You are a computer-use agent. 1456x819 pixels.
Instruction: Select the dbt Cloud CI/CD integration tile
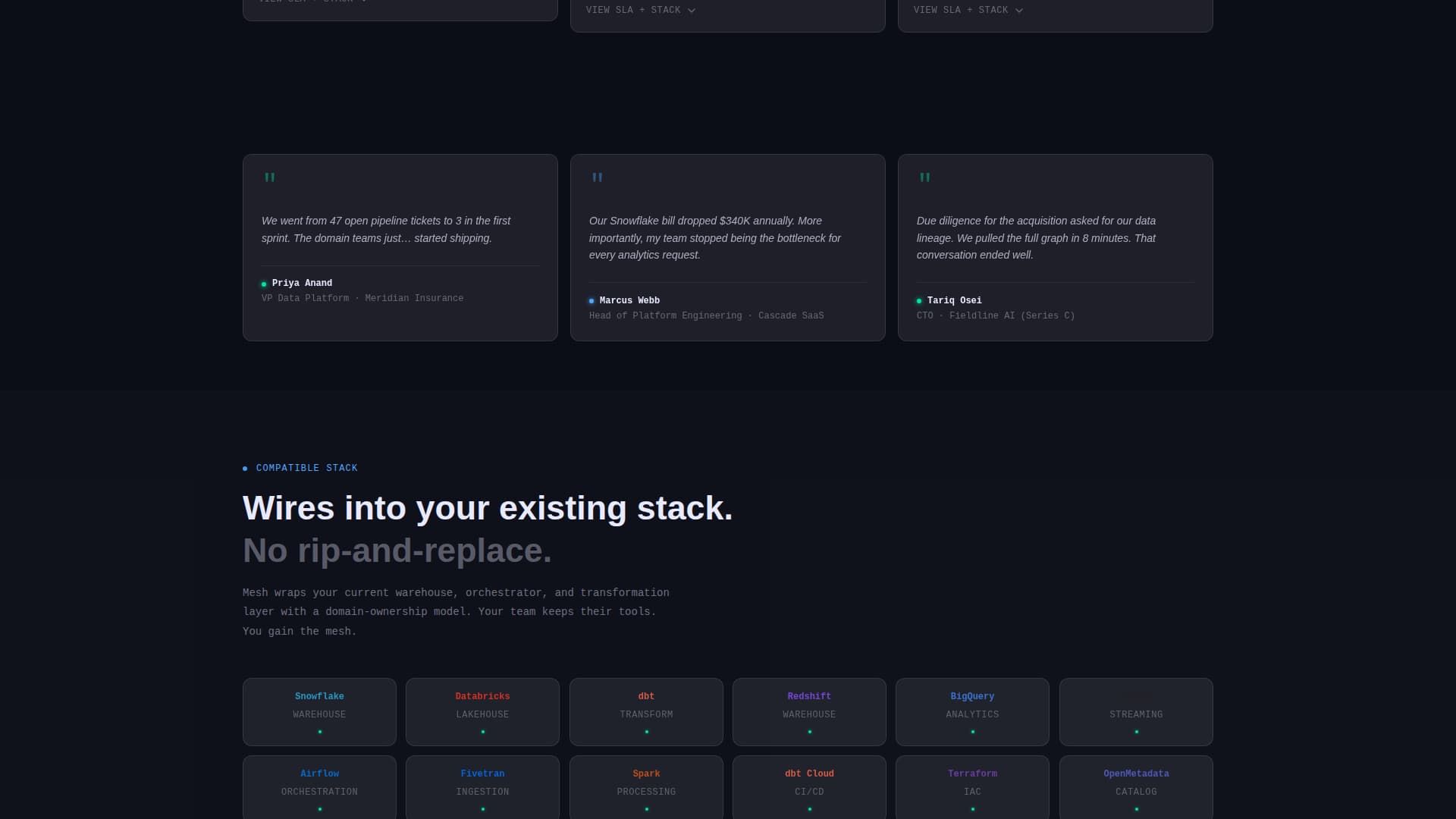tap(809, 787)
